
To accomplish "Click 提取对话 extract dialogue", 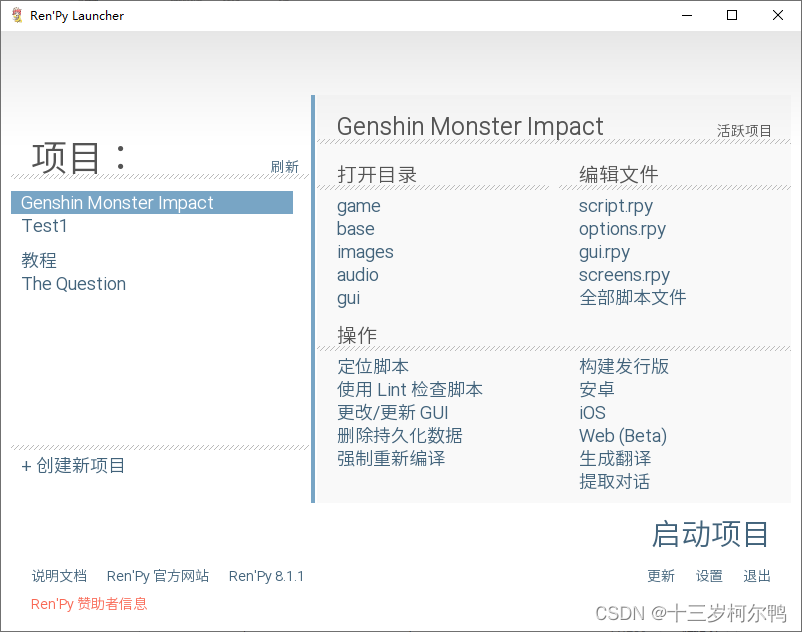I will 614,482.
